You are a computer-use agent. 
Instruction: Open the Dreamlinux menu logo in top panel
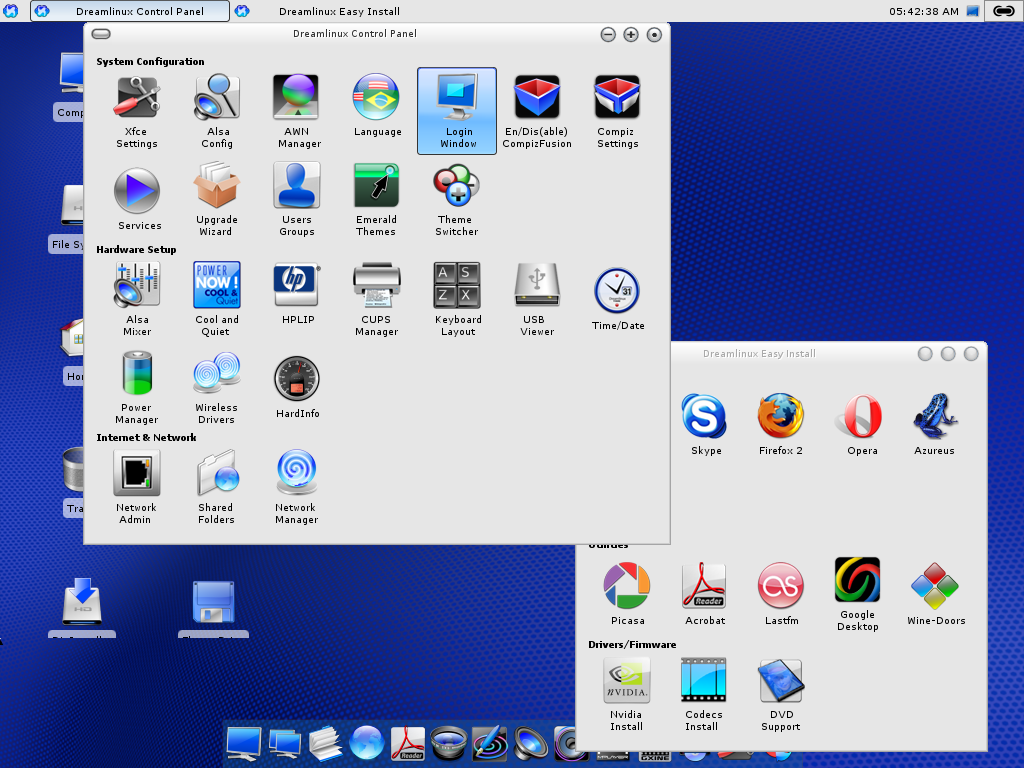pyautogui.click(x=10, y=11)
